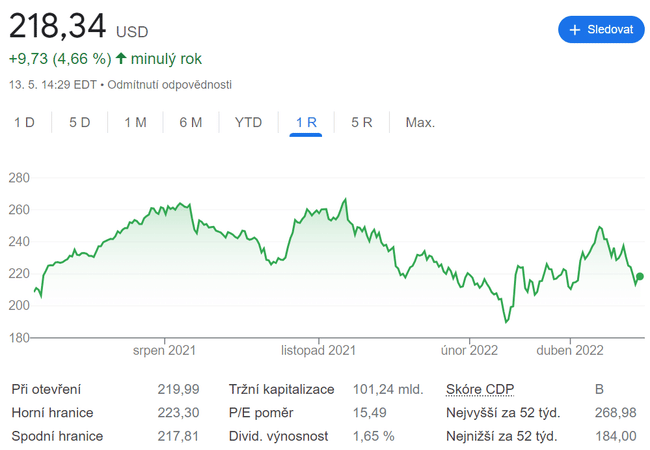Screen dimensions: 650x450
Task: Select the YTD tab
Action: (248, 123)
